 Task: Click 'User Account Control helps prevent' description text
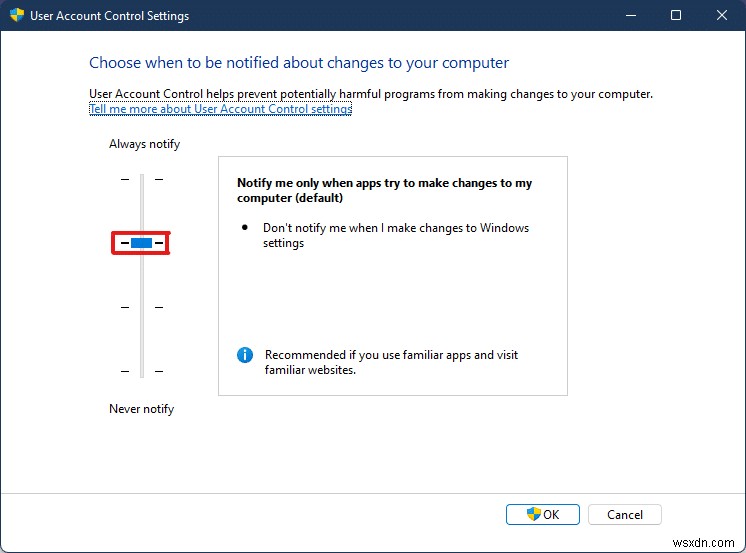[x=371, y=94]
